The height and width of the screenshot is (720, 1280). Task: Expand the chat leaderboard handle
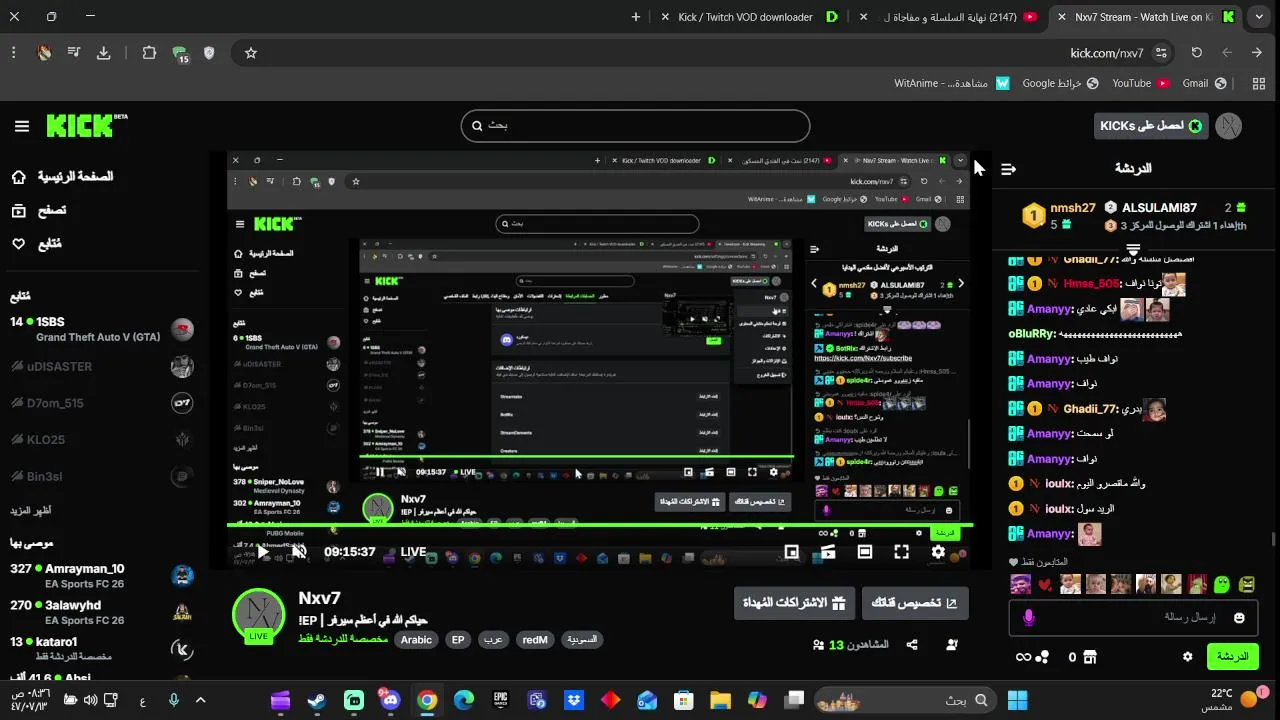1134,248
